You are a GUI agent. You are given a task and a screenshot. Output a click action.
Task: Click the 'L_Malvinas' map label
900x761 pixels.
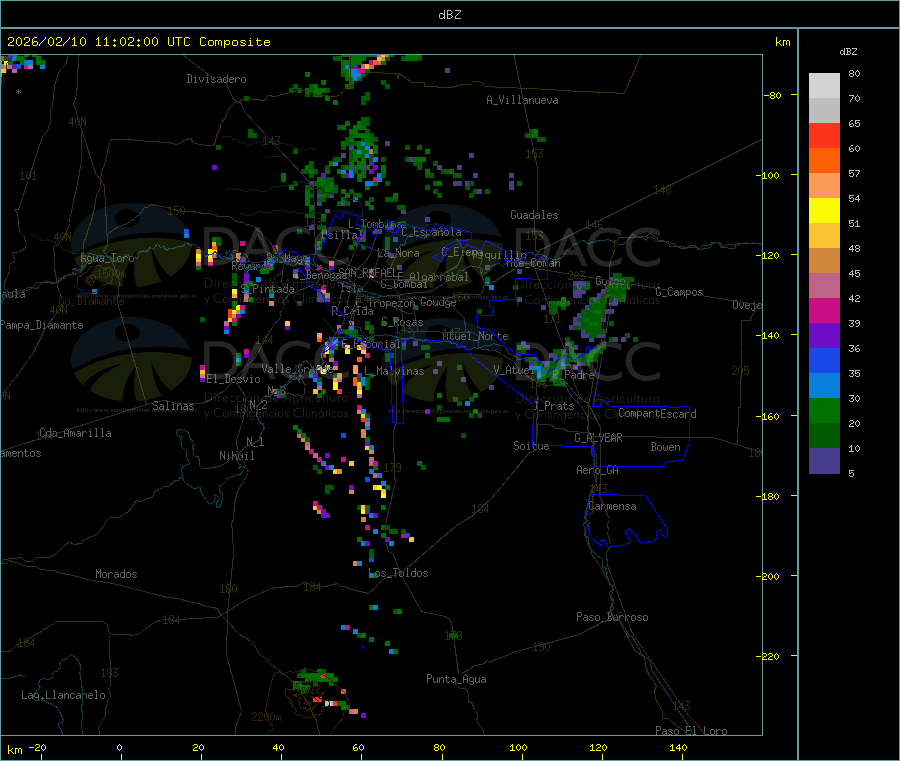tap(394, 371)
